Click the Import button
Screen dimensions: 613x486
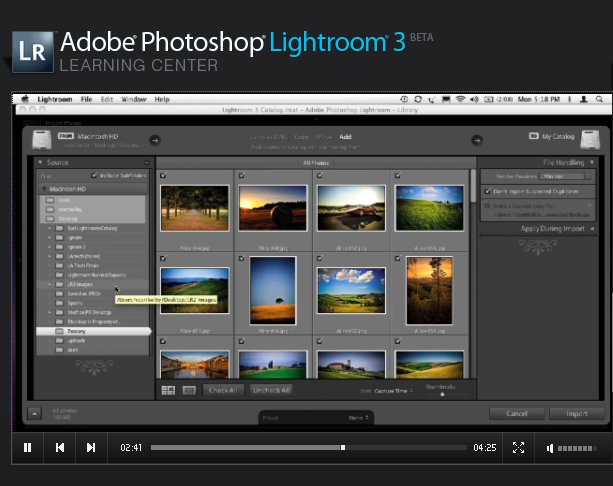(x=576, y=413)
